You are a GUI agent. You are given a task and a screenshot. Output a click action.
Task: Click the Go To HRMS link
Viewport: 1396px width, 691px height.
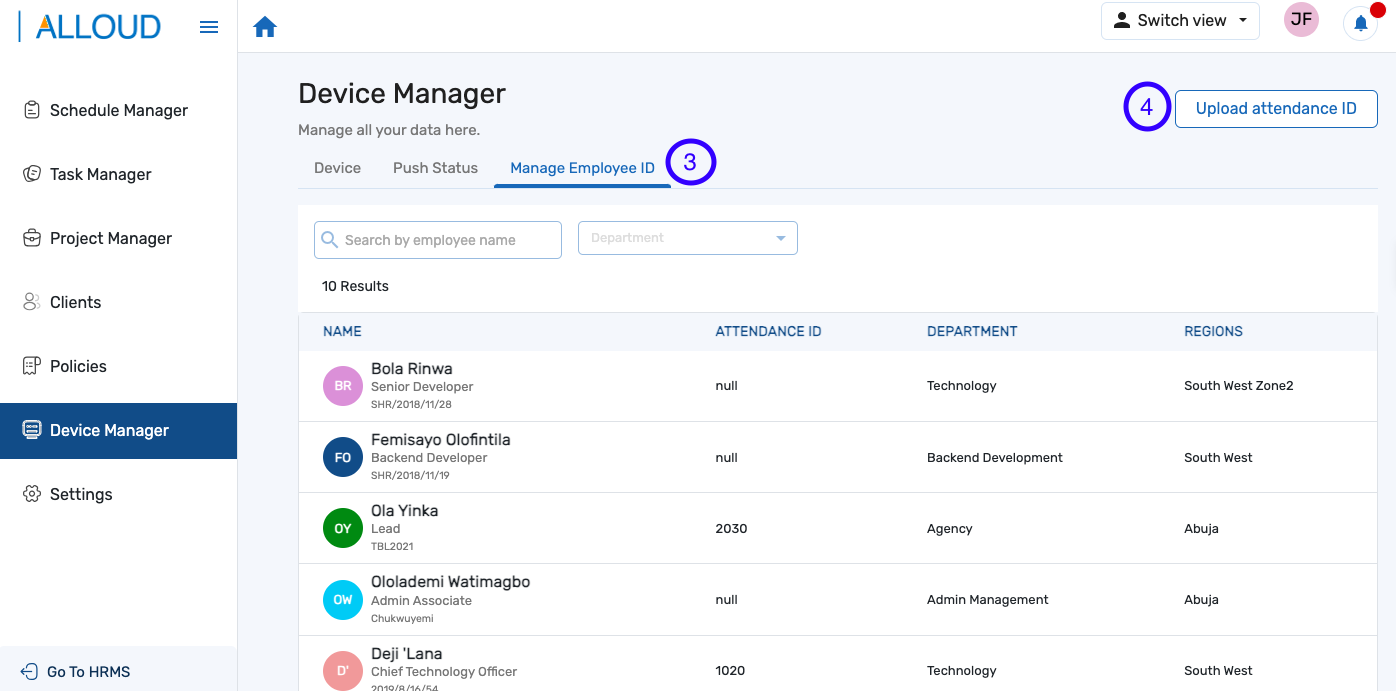pyautogui.click(x=88, y=672)
